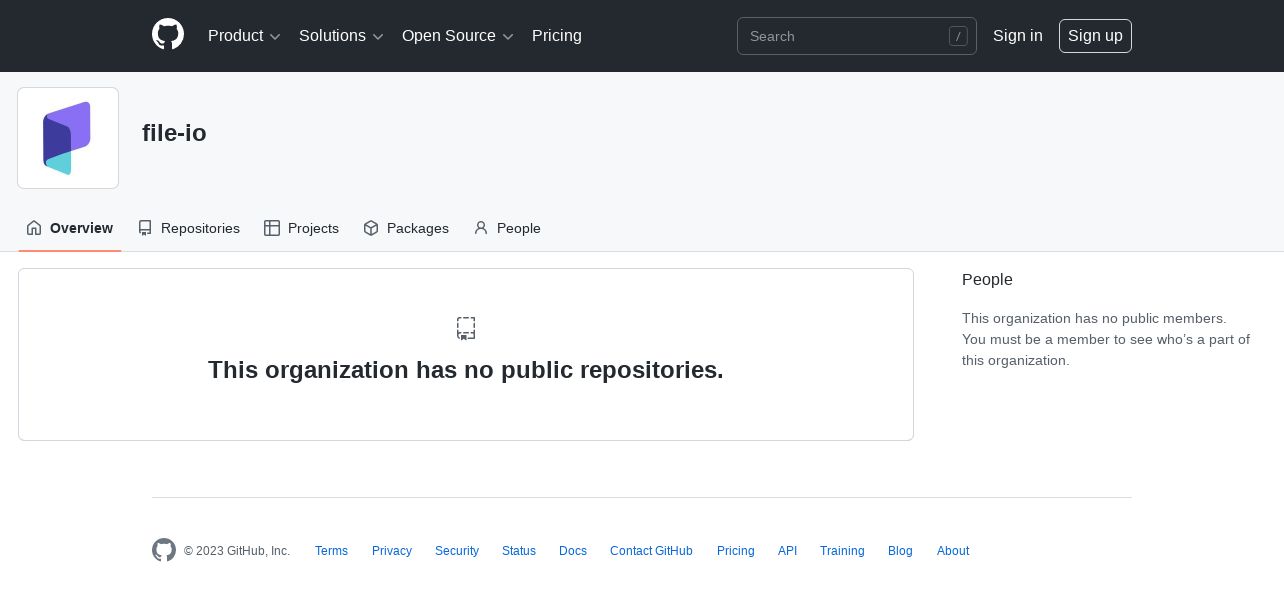Switch to the Repositories tab

click(x=189, y=228)
